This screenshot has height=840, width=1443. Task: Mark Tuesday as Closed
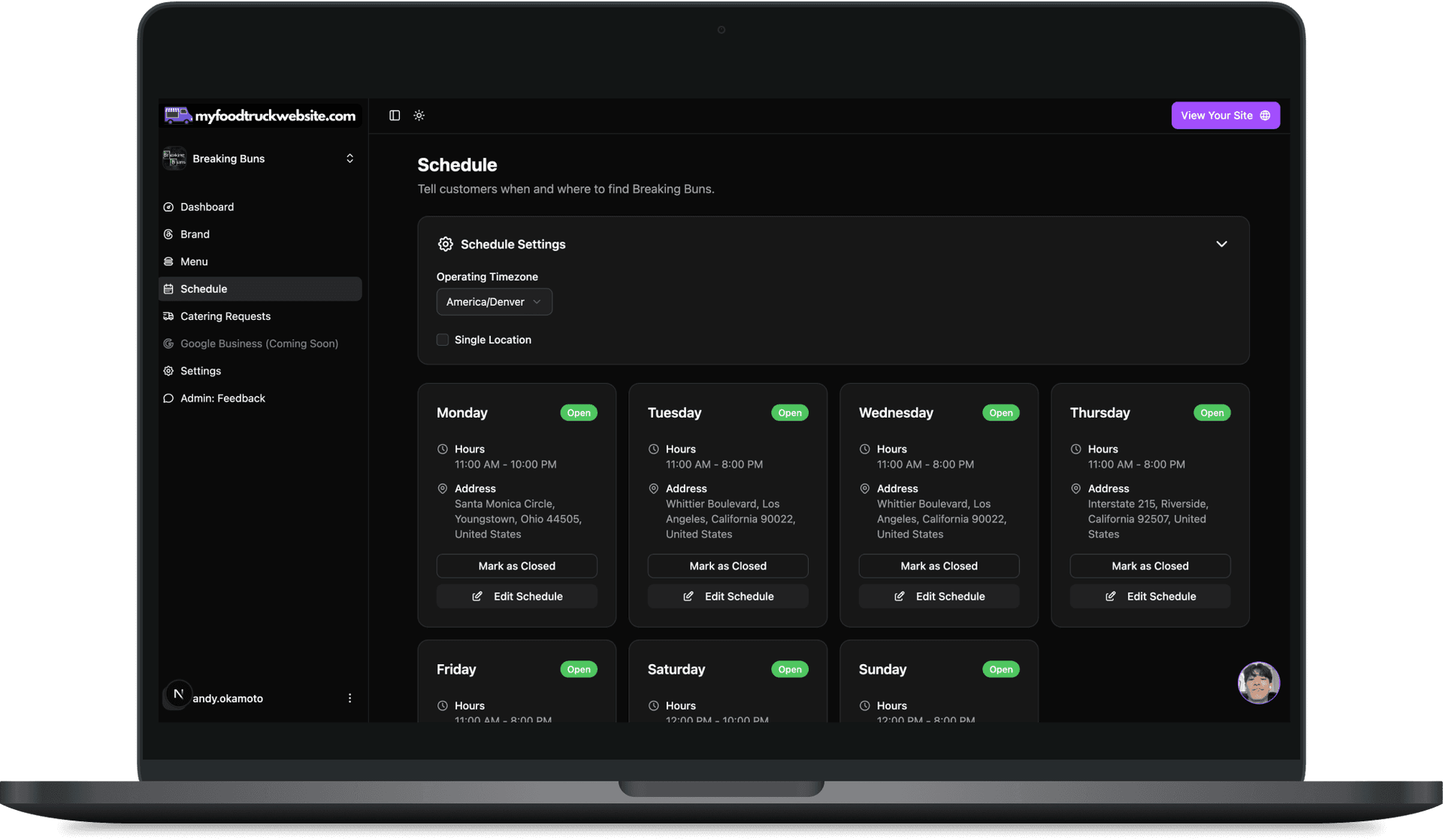(x=727, y=566)
